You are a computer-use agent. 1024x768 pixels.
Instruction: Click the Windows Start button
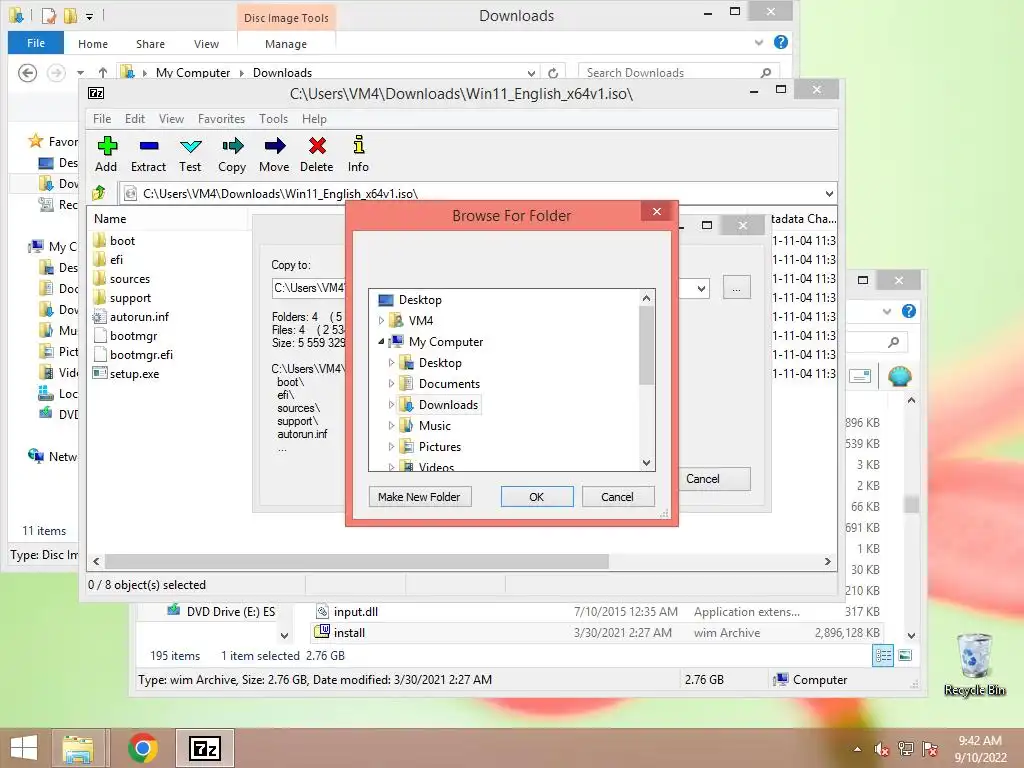click(24, 748)
